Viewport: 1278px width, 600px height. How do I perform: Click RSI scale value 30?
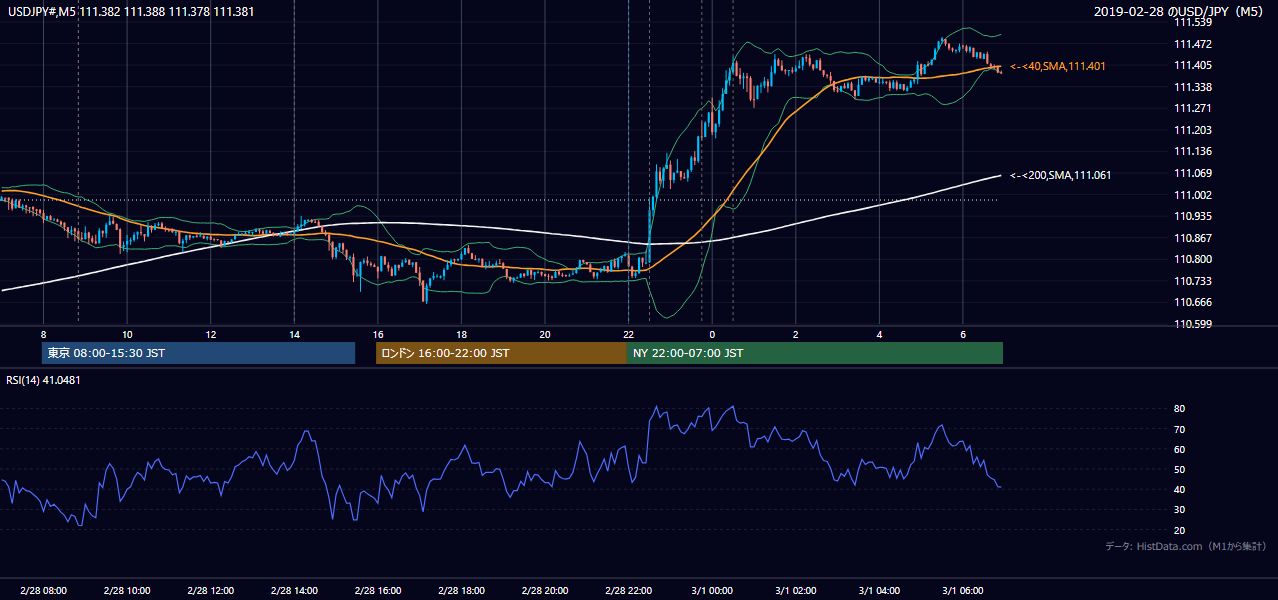[1179, 510]
